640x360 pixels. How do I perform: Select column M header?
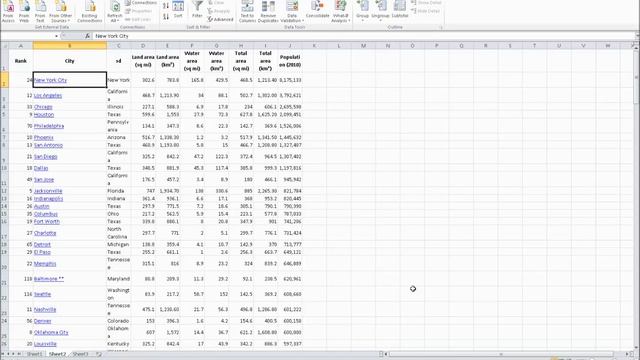(x=363, y=46)
